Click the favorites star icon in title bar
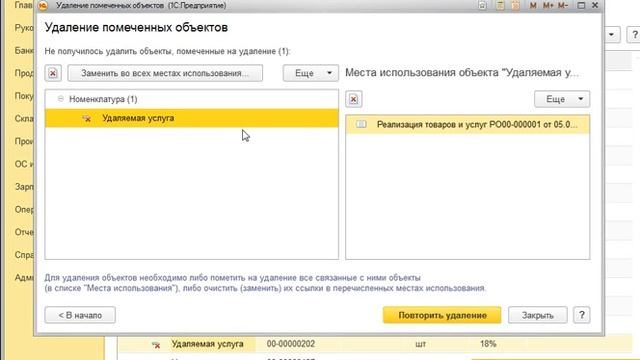 (482, 5)
